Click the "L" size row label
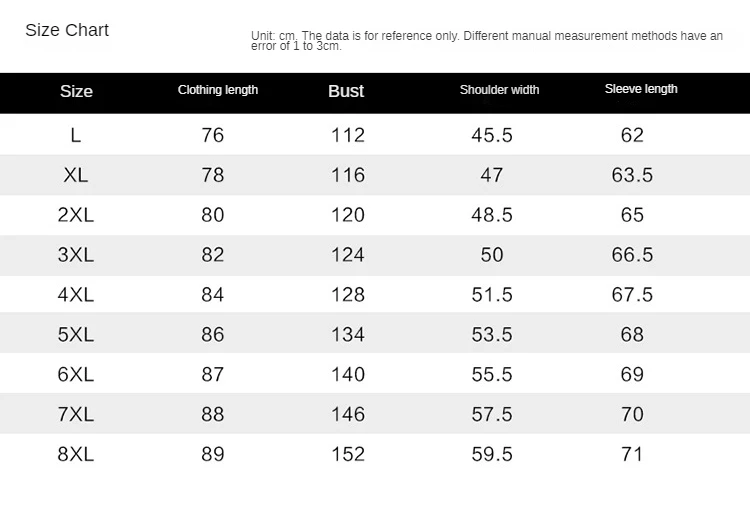Screen dimensions: 750x506 pyautogui.click(x=76, y=135)
